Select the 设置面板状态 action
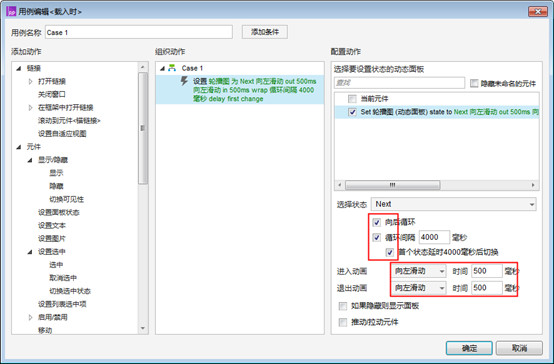 click(x=59, y=212)
